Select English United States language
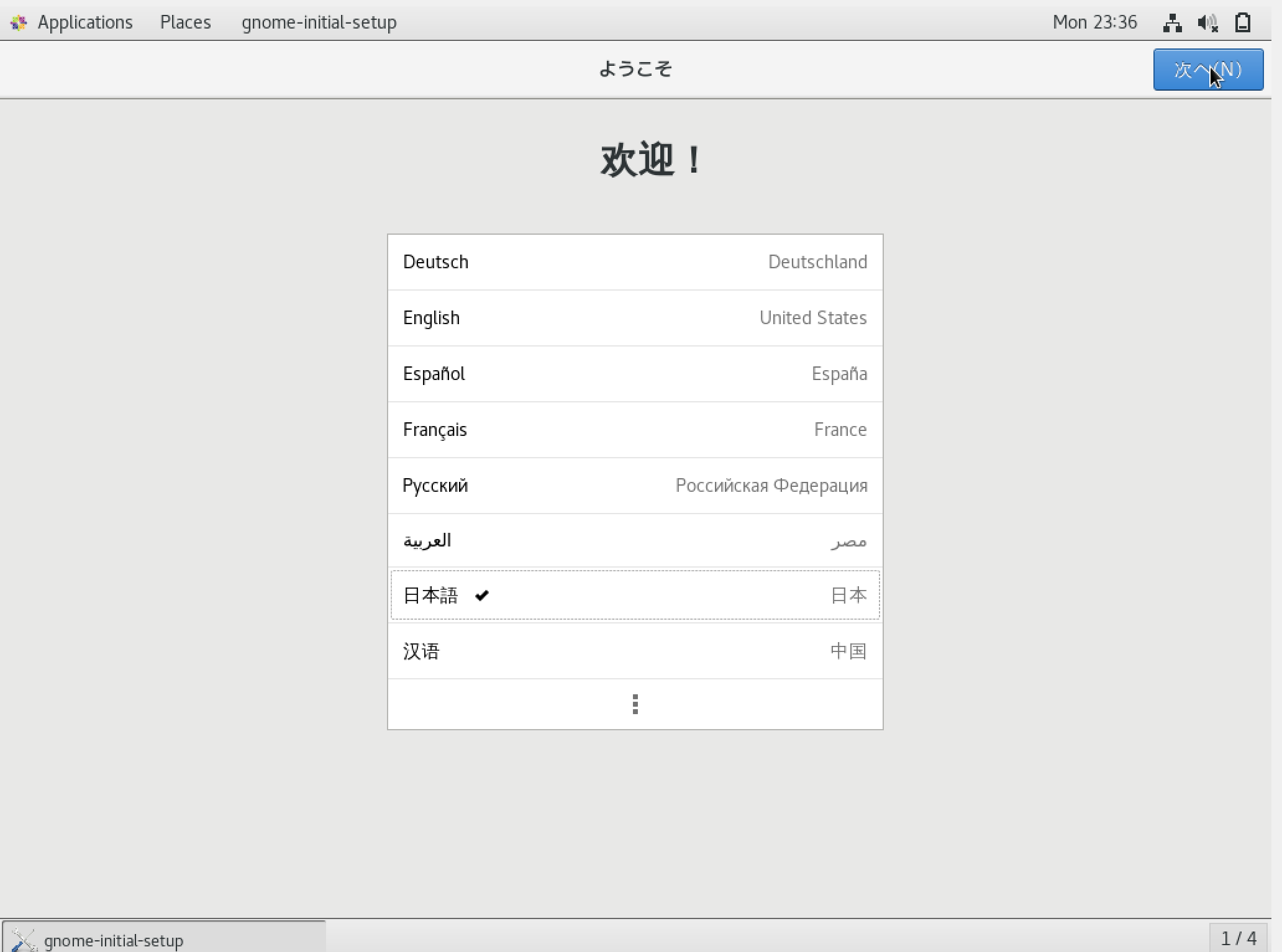This screenshot has width=1282, height=952. tap(635, 318)
